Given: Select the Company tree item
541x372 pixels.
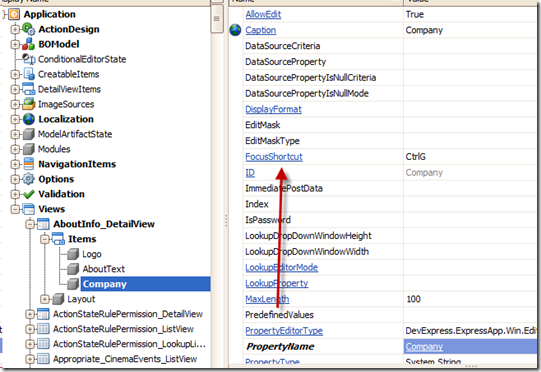Looking at the screenshot, I should [x=105, y=284].
